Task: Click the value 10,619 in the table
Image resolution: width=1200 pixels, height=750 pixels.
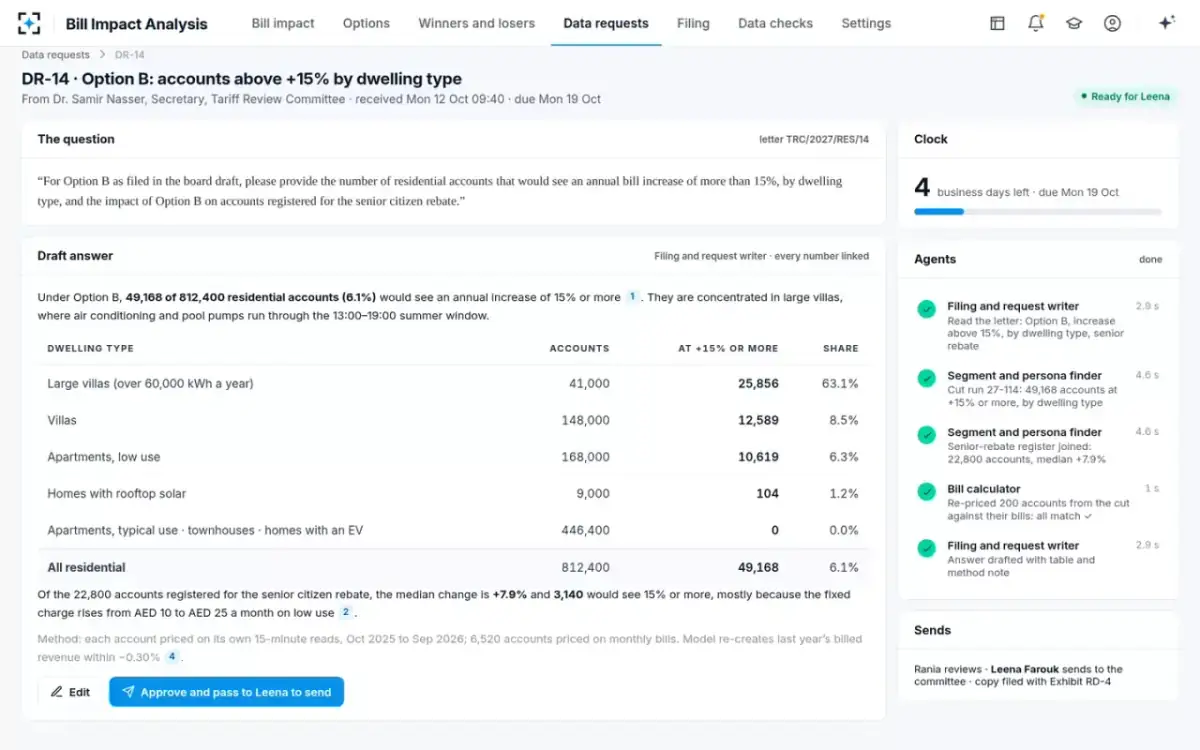Action: pos(758,457)
